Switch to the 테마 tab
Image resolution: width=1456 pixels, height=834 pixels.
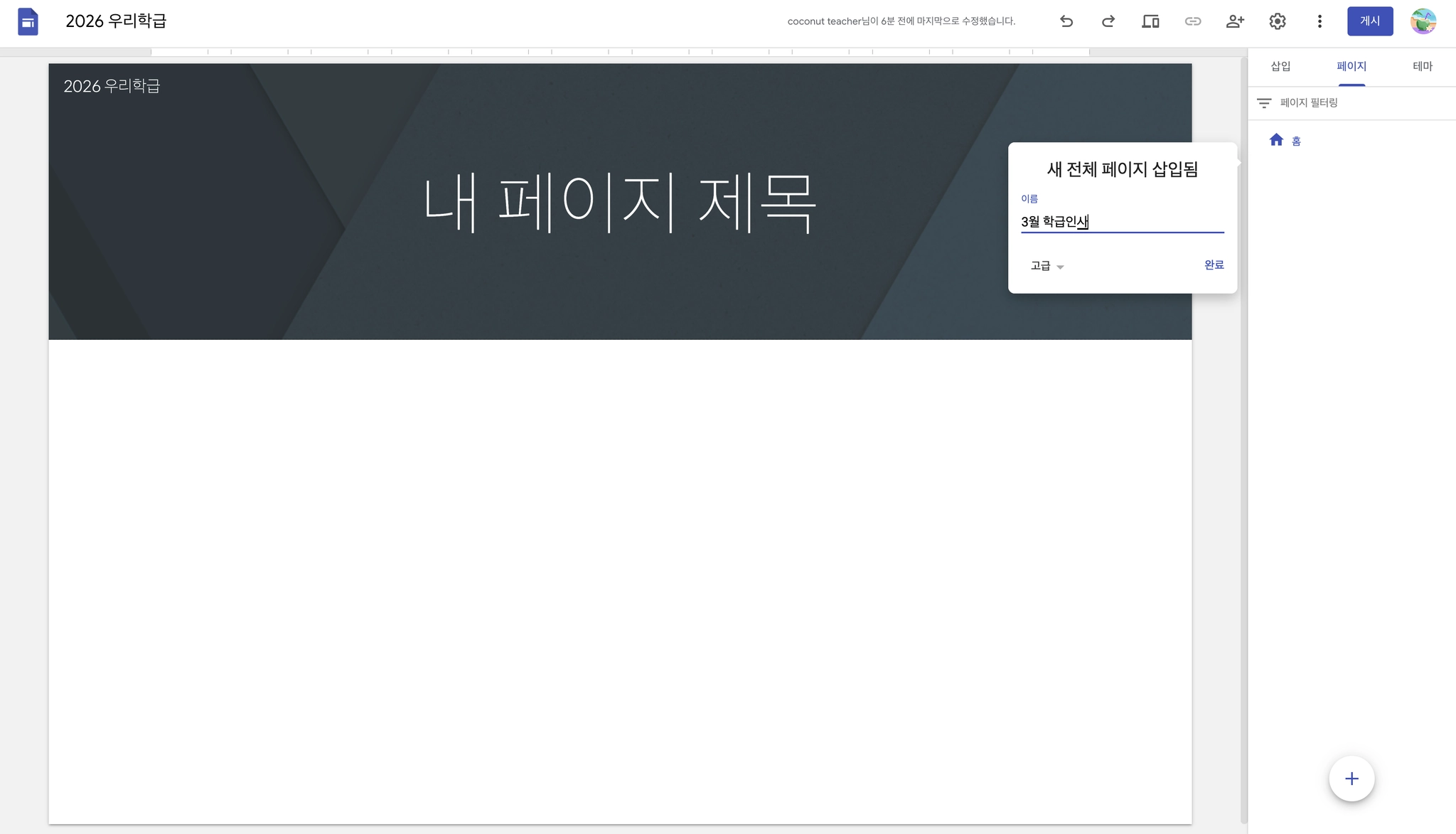coord(1422,66)
